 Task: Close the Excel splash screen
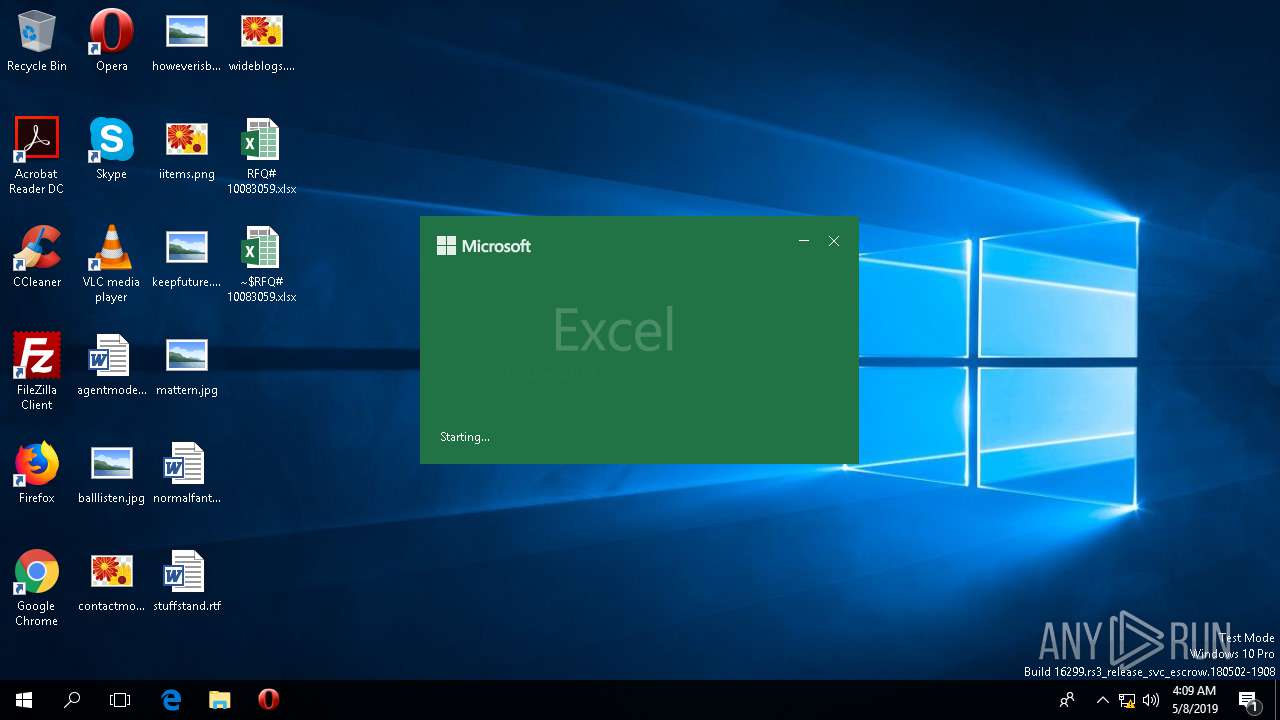(834, 241)
